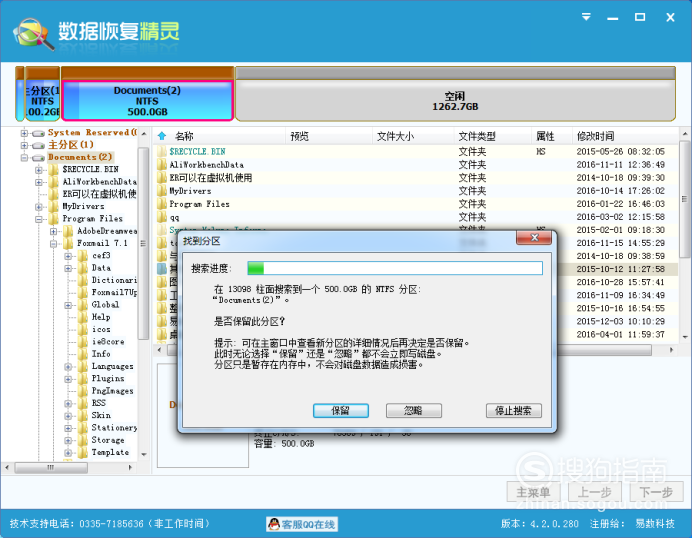Expand the 主分区(1) tree node
692x538 pixels.
tap(24, 145)
